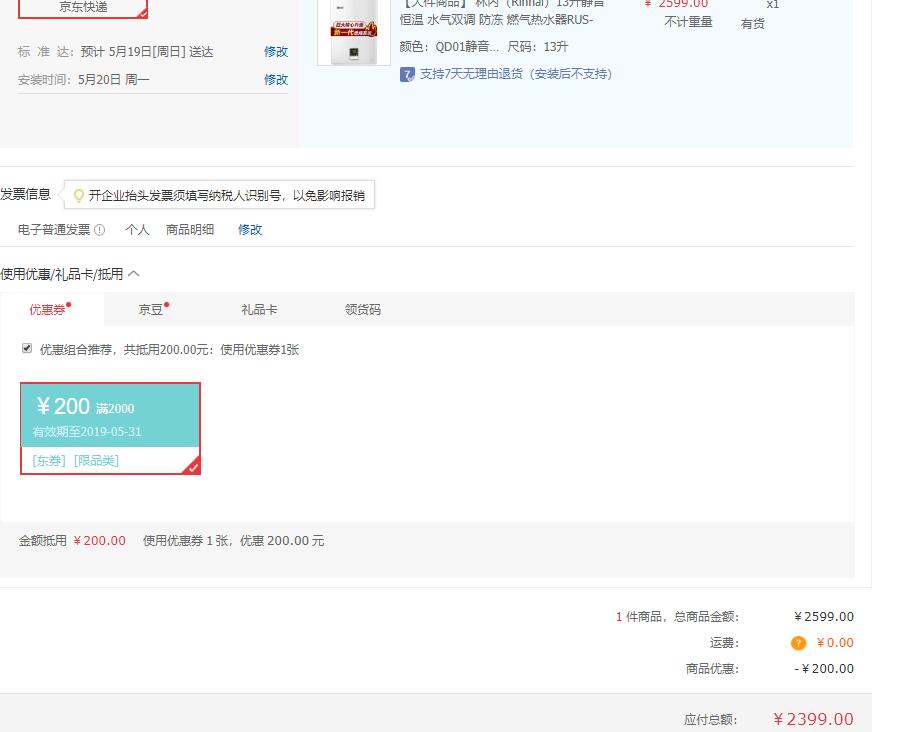Click the 颜色: QD01静音 attribute text
901x732 pixels.
tap(449, 47)
